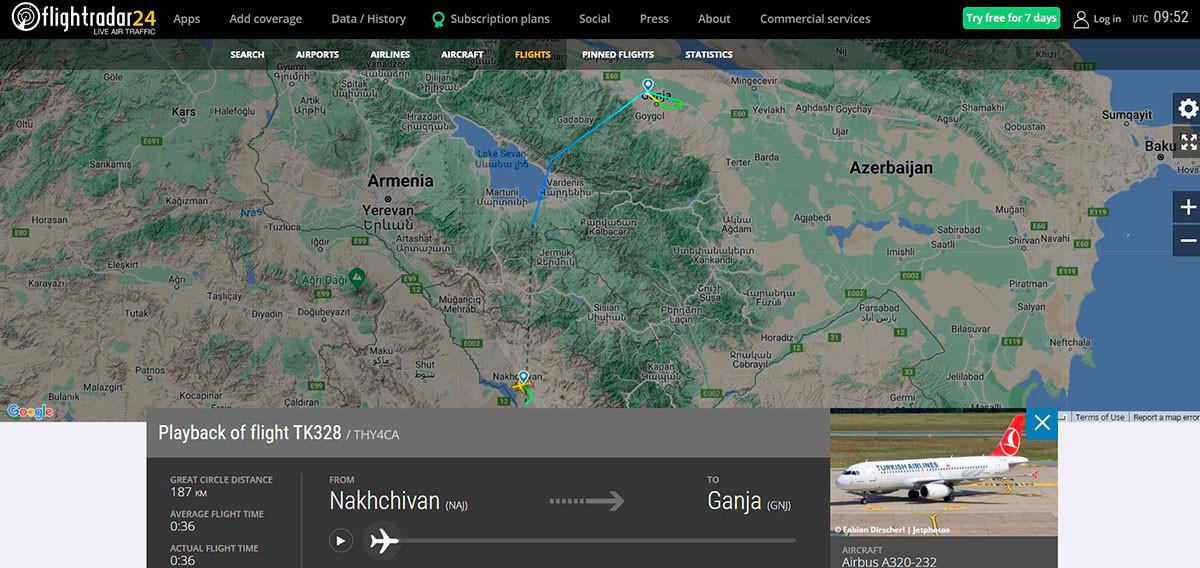1200x568 pixels.
Task: Click the Turkish Airlines aircraft photo
Action: coord(943,472)
